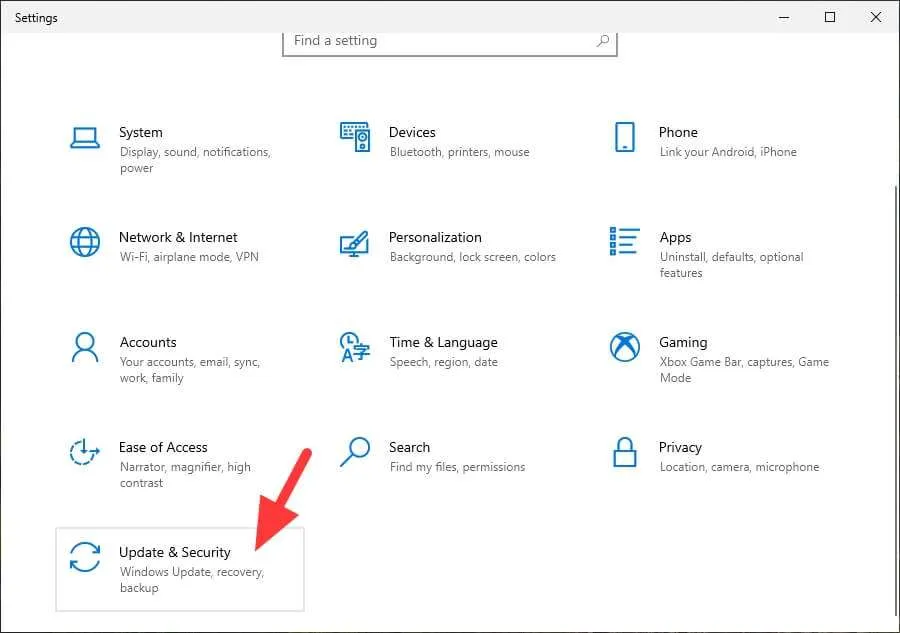Open the Apps title

(x=675, y=238)
